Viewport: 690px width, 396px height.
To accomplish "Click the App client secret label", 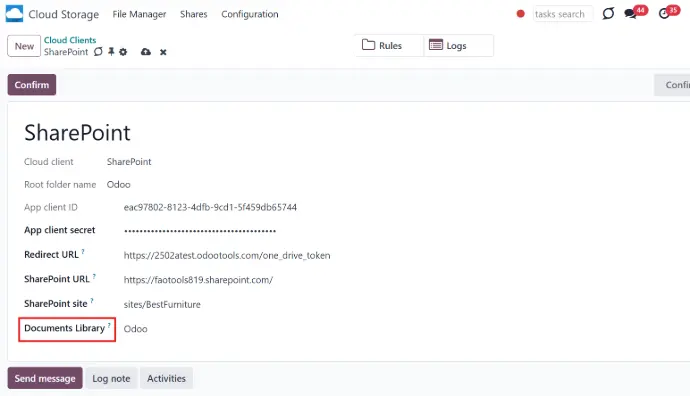I will point(60,230).
